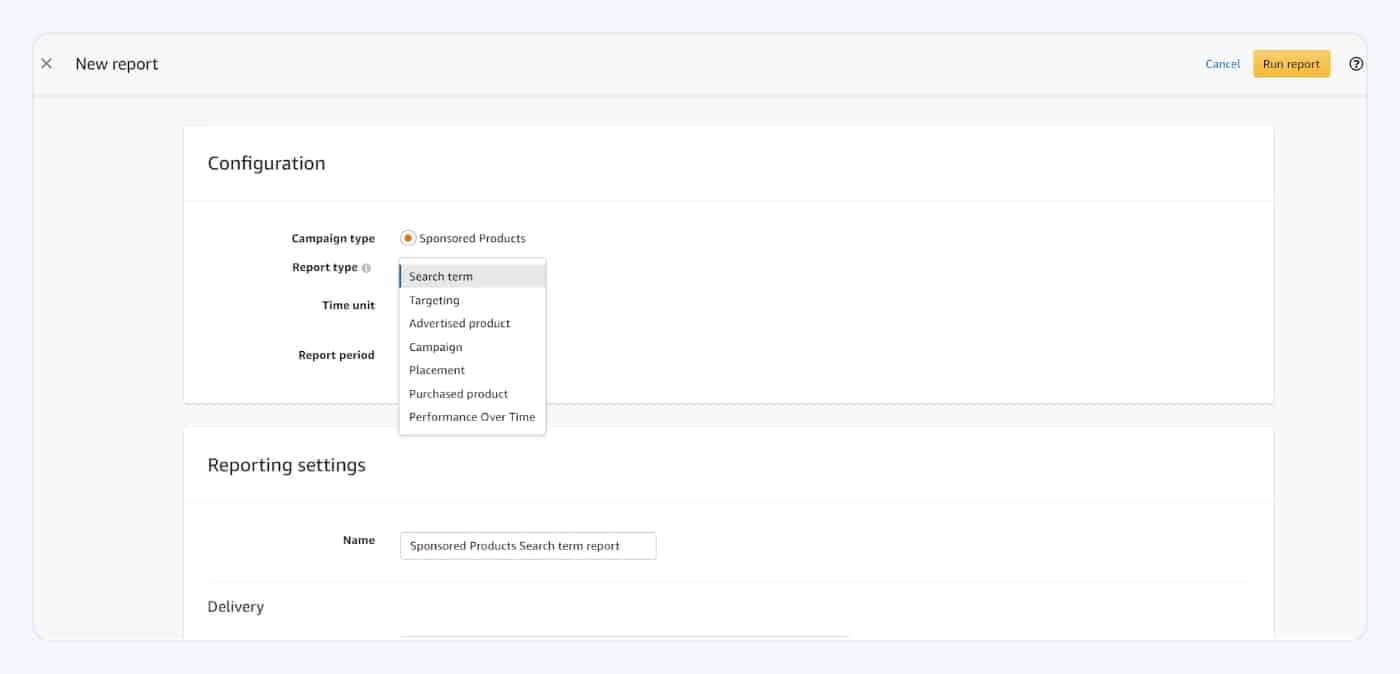Choose Campaign report type
The image size is (1400, 674).
click(472, 347)
